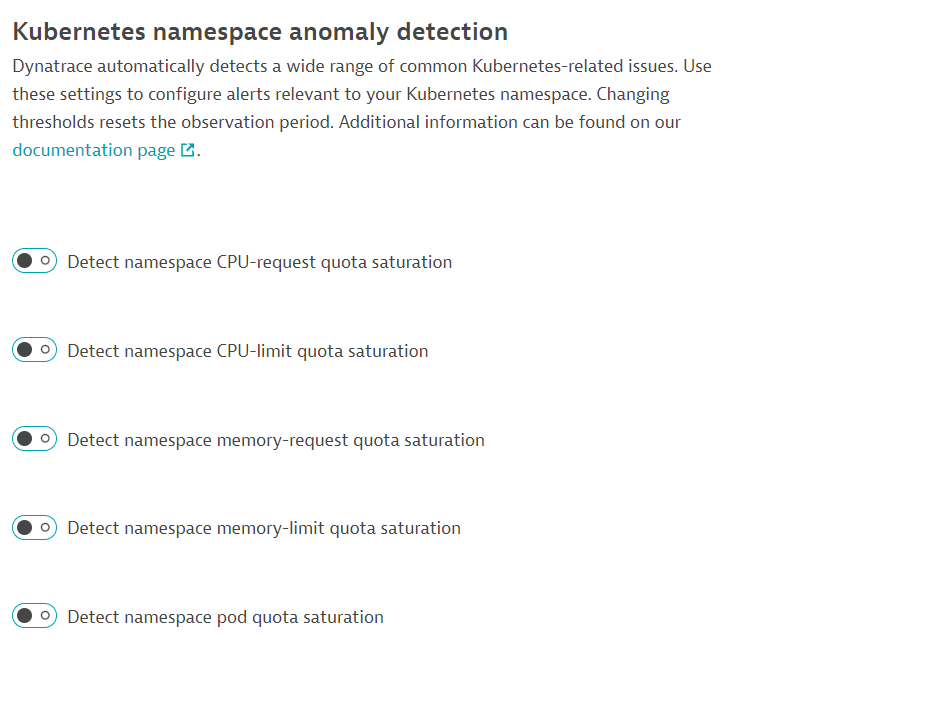Click the "Detect namespace CPU-request quota saturation" label
This screenshot has height=701, width=950.
click(x=259, y=262)
